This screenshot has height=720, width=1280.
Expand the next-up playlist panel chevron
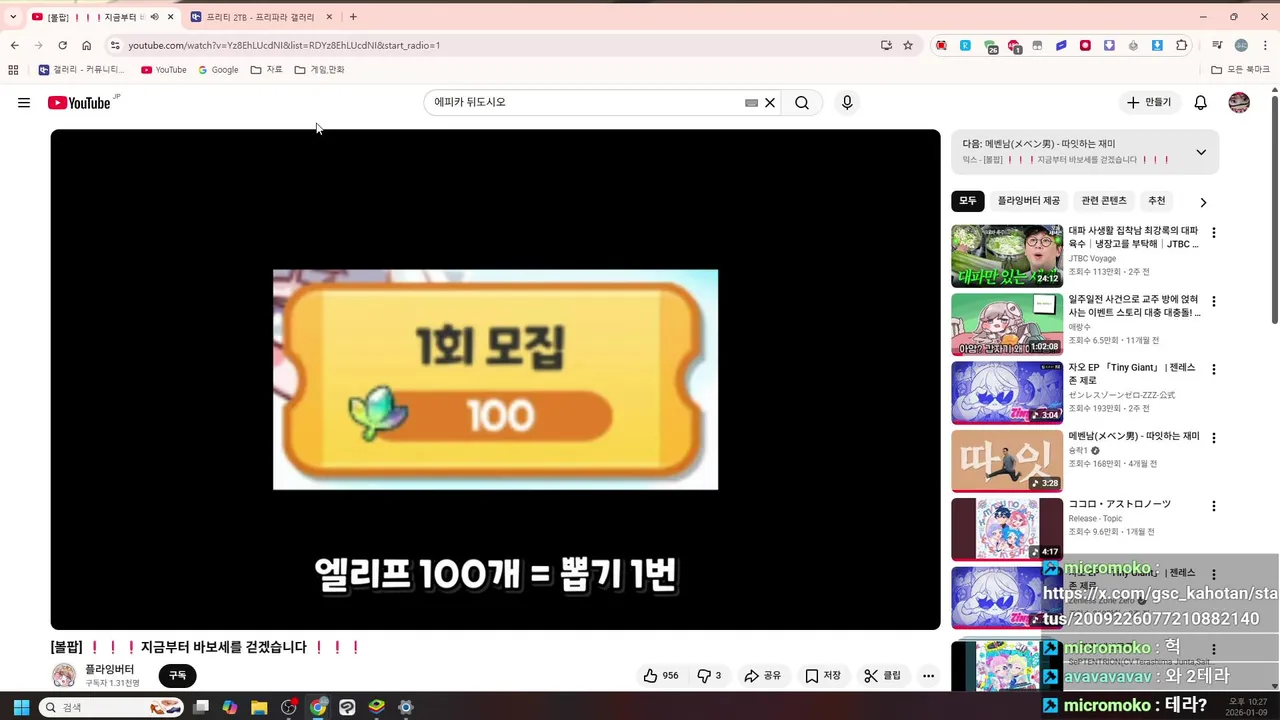click(x=1201, y=152)
